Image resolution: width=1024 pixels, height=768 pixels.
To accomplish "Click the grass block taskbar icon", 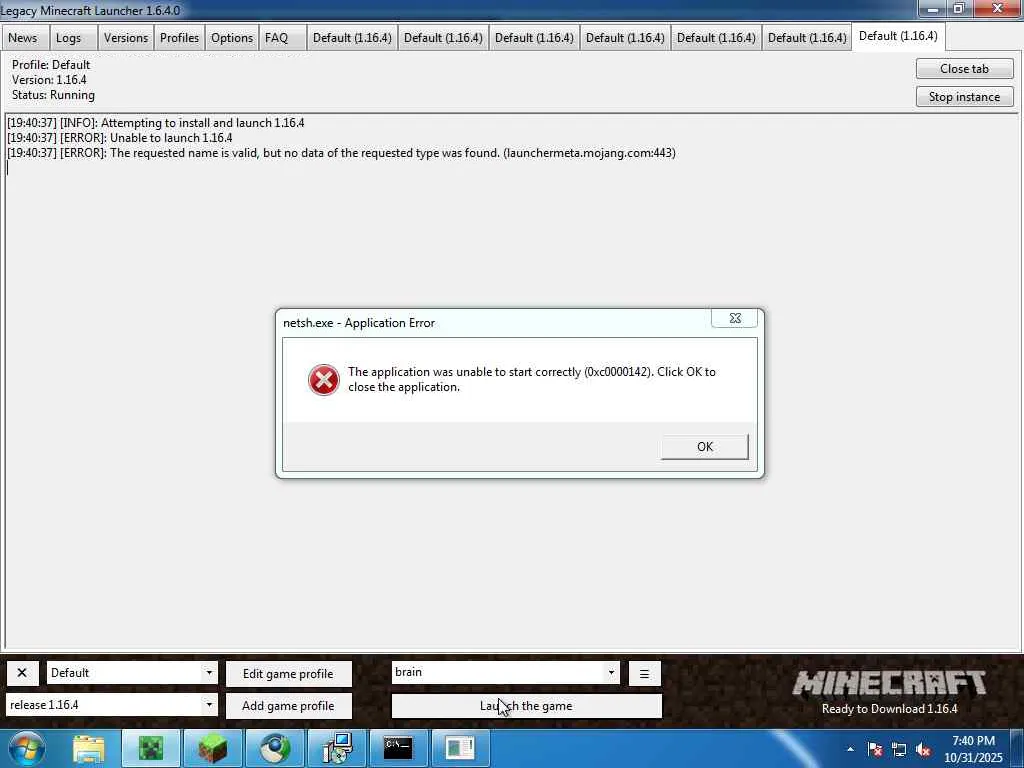I will click(213, 748).
